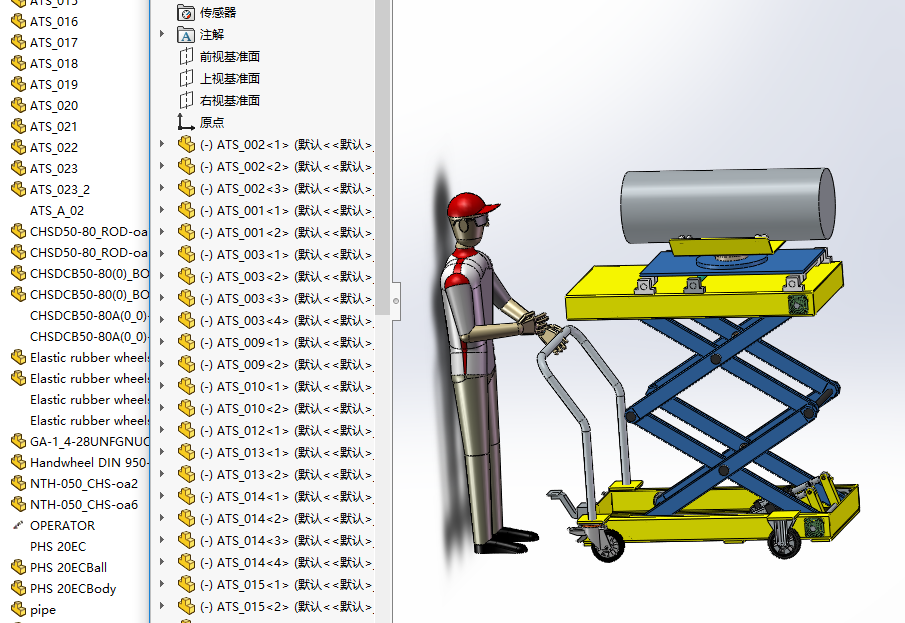
Task: Select the ATS_A_02 file
Action: (57, 211)
